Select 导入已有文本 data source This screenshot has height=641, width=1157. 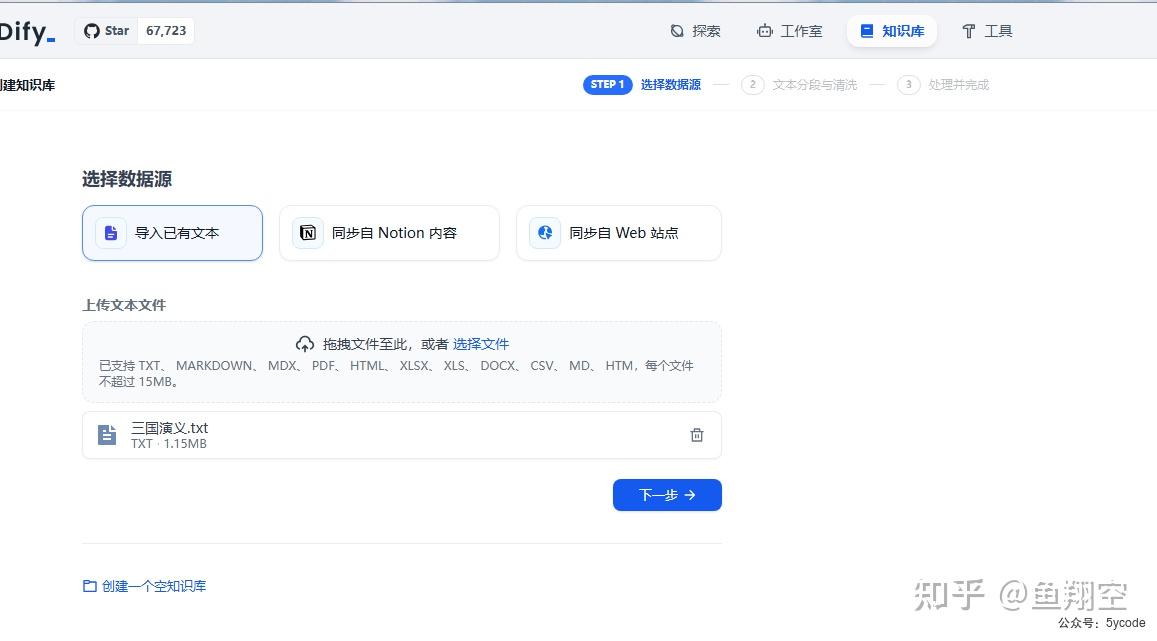(173, 233)
